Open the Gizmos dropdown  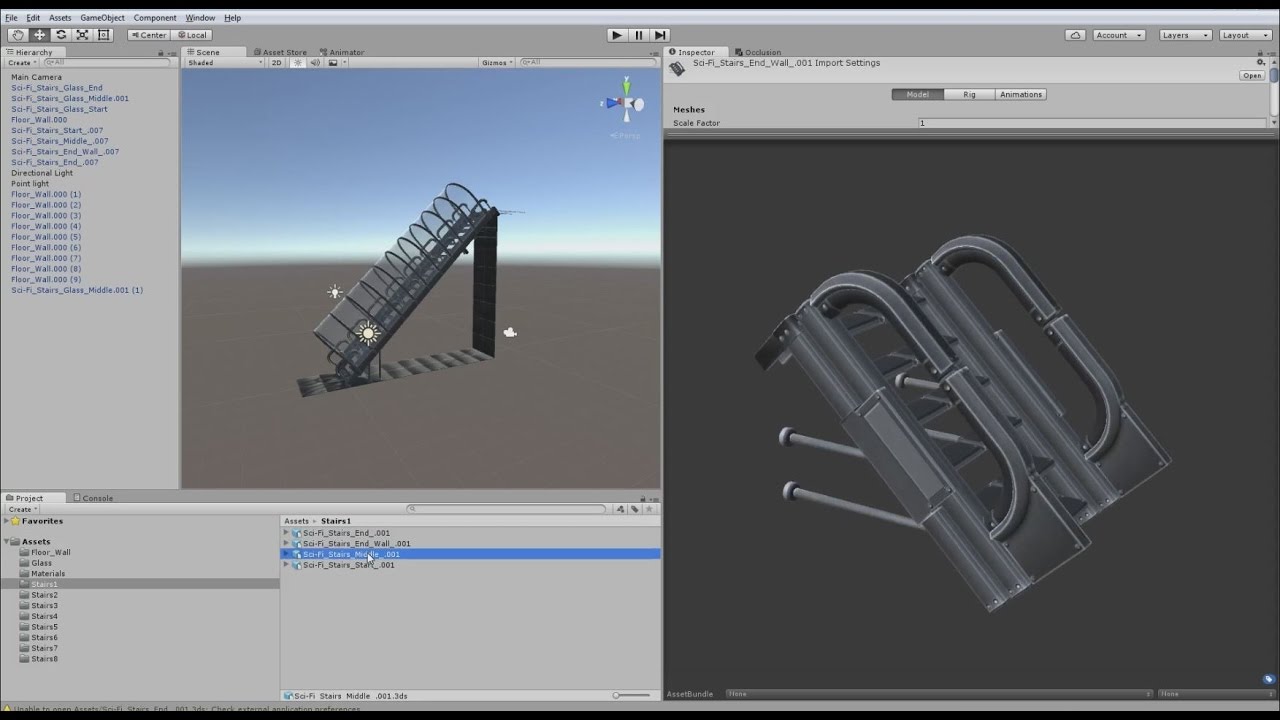[x=497, y=62]
